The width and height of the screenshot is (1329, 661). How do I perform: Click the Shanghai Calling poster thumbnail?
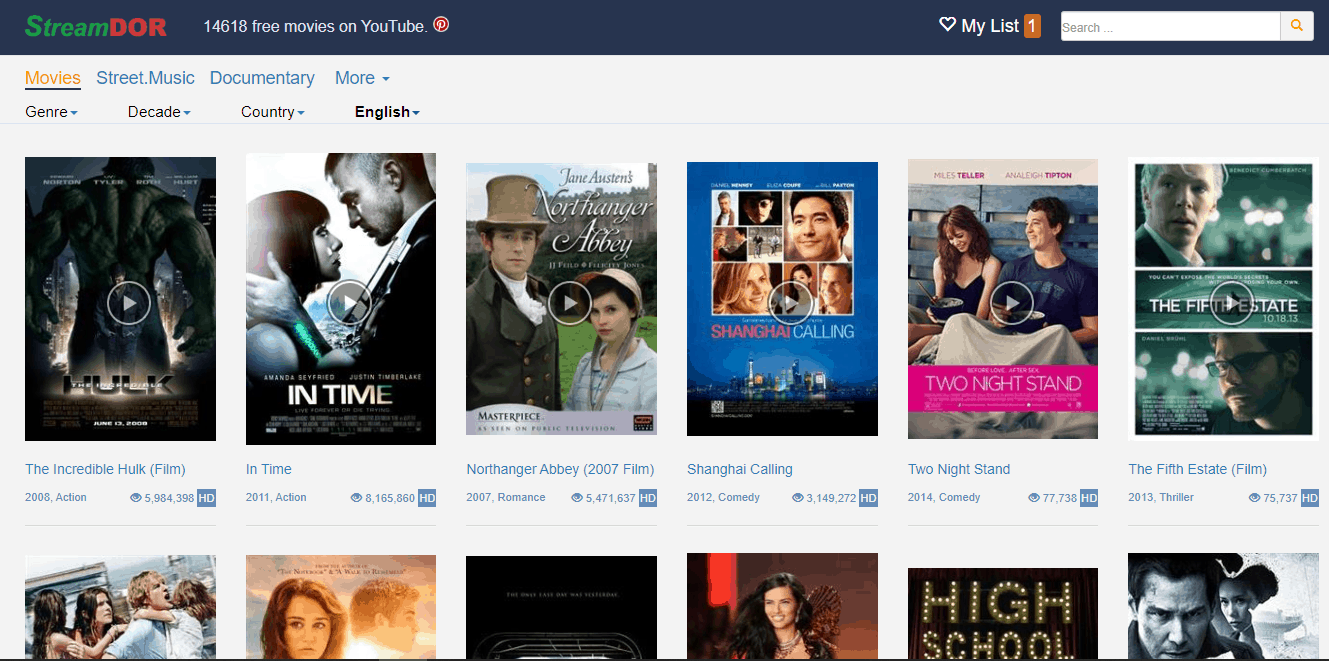pyautogui.click(x=782, y=299)
